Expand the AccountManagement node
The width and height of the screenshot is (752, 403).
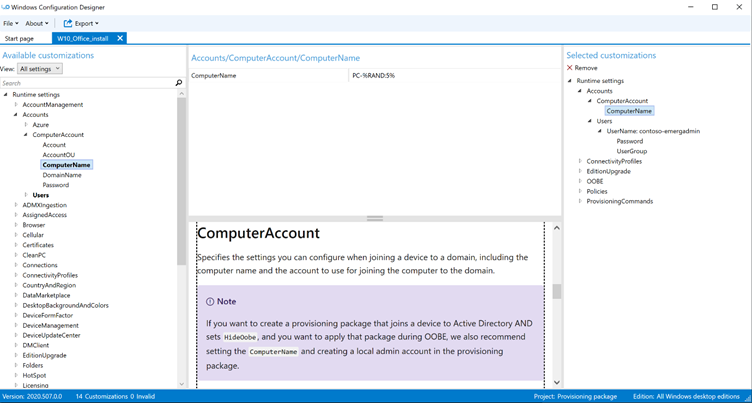15,105
